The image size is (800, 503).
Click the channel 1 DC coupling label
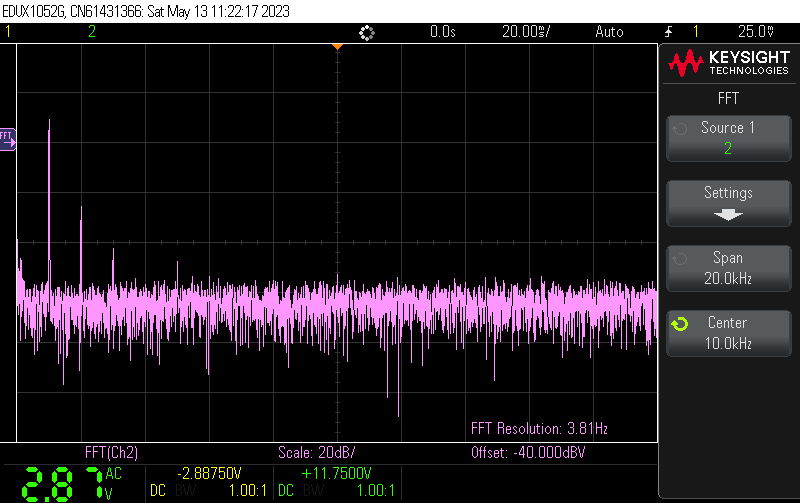[x=158, y=491]
